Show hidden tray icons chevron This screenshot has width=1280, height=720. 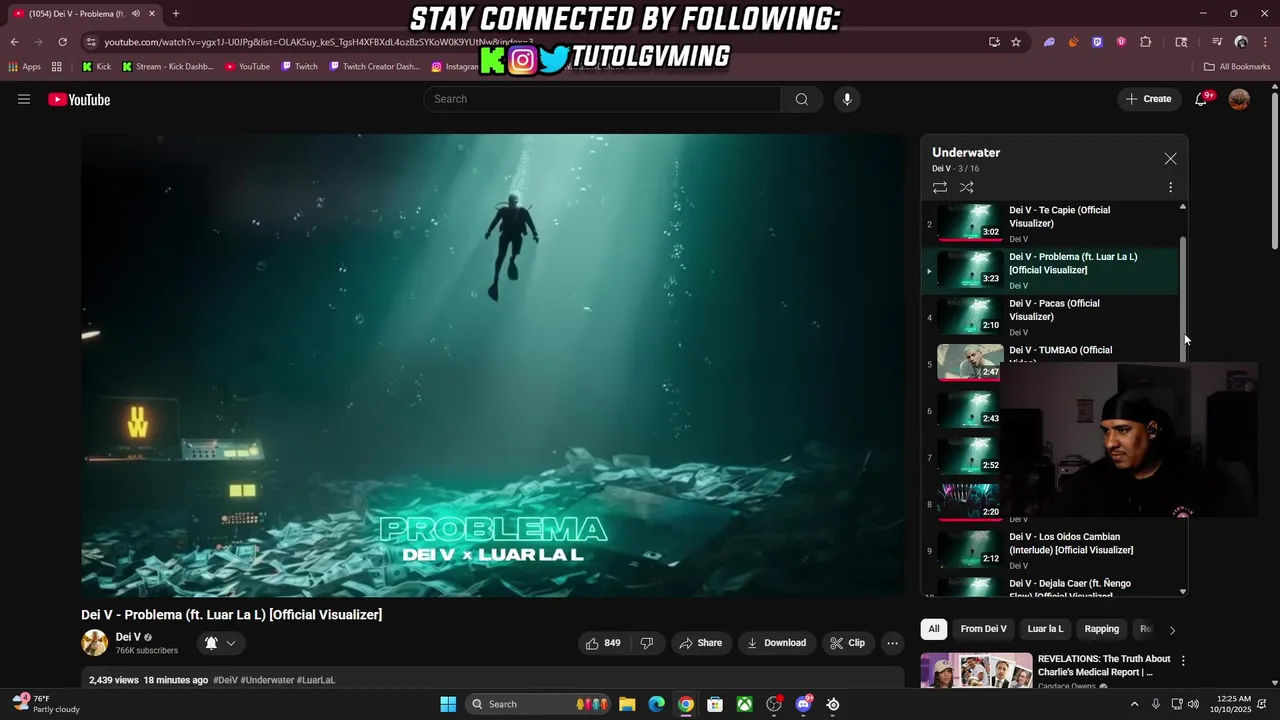click(x=1134, y=704)
